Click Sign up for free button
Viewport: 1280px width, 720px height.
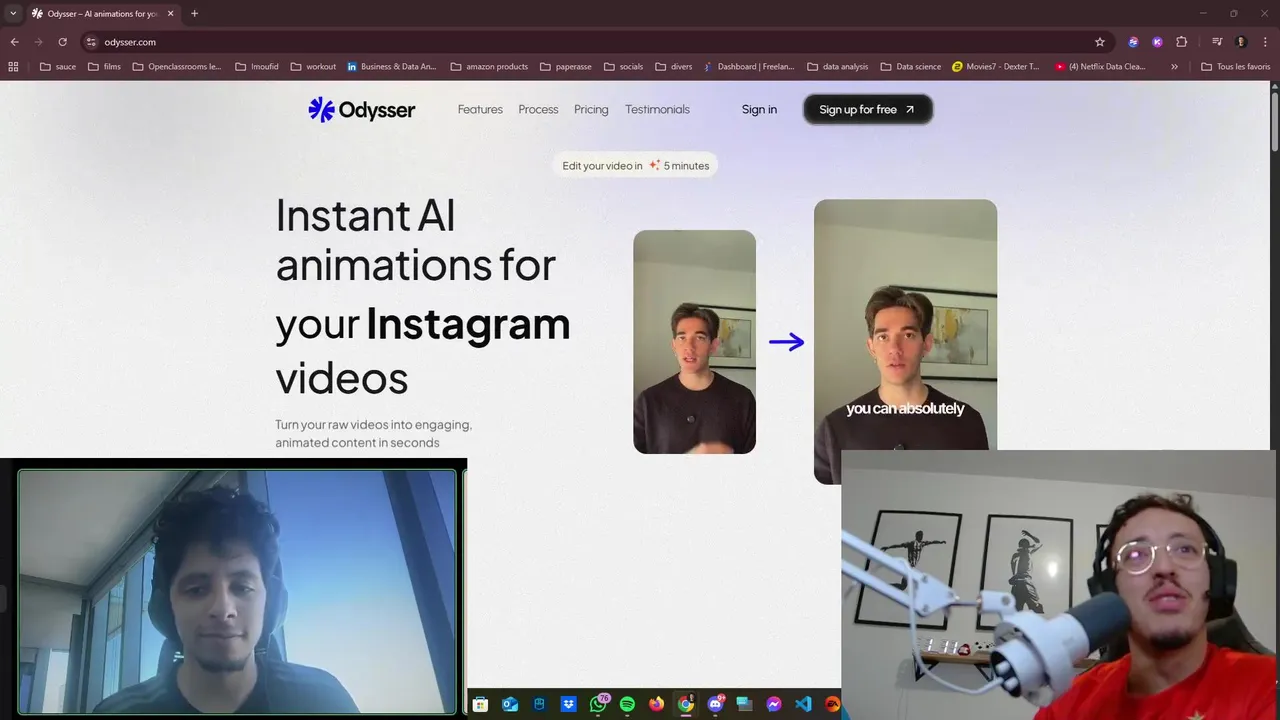click(x=867, y=110)
